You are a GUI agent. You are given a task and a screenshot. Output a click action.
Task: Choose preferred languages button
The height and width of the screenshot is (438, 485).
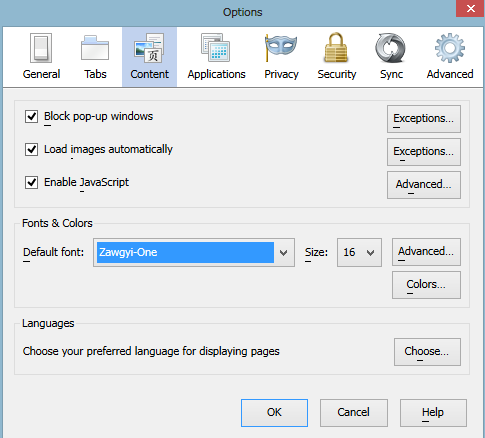pos(427,352)
